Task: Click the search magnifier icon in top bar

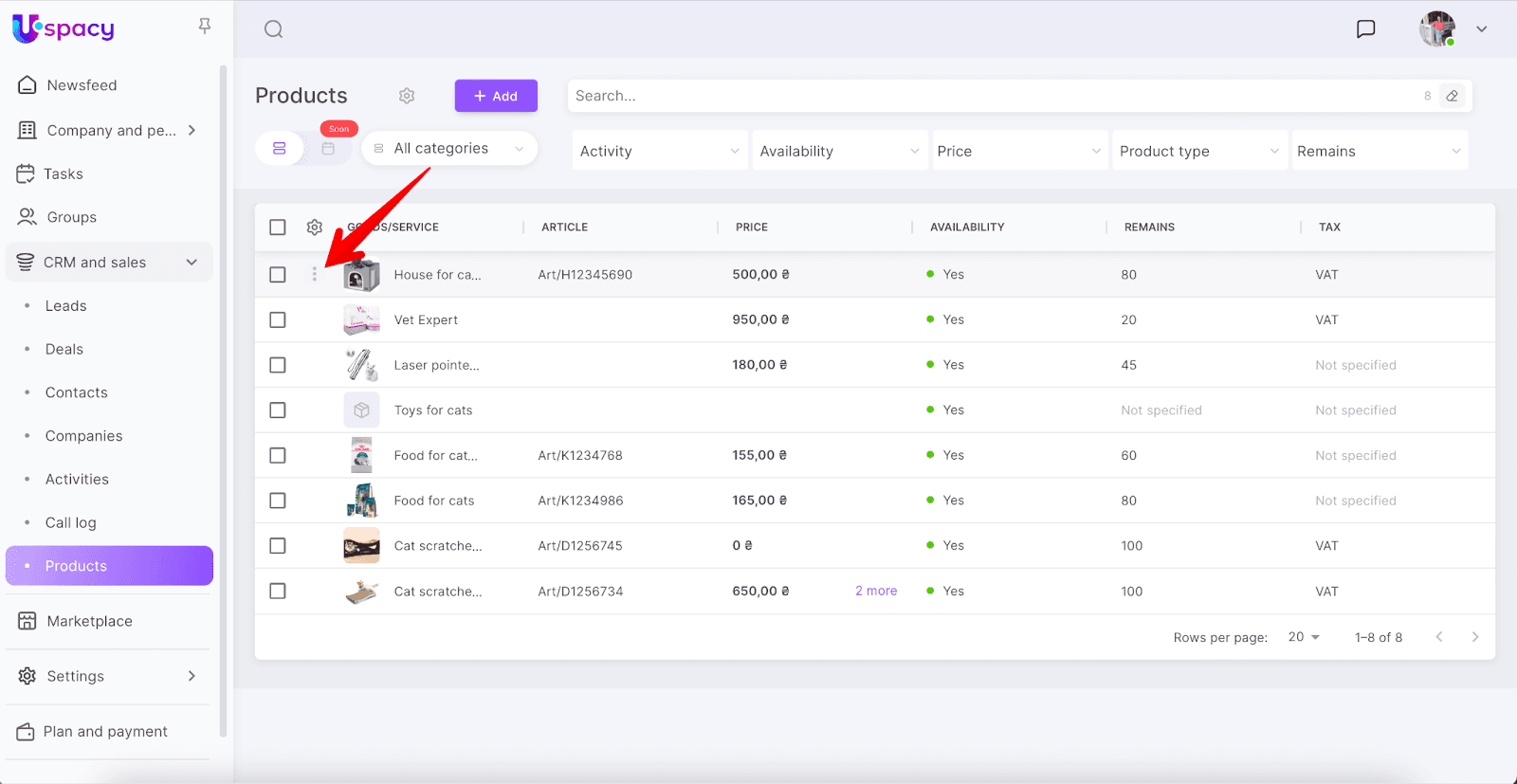Action: point(273,29)
